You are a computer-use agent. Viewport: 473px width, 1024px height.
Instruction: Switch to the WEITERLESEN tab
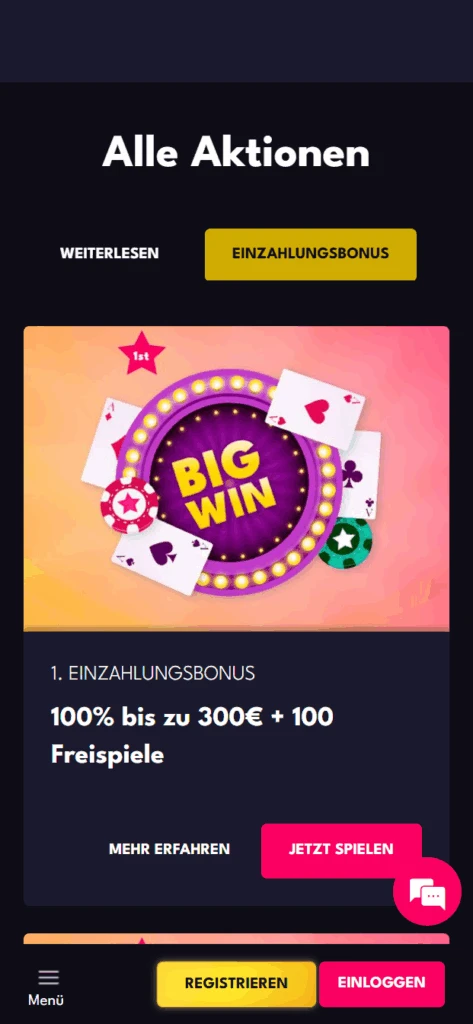coord(109,253)
